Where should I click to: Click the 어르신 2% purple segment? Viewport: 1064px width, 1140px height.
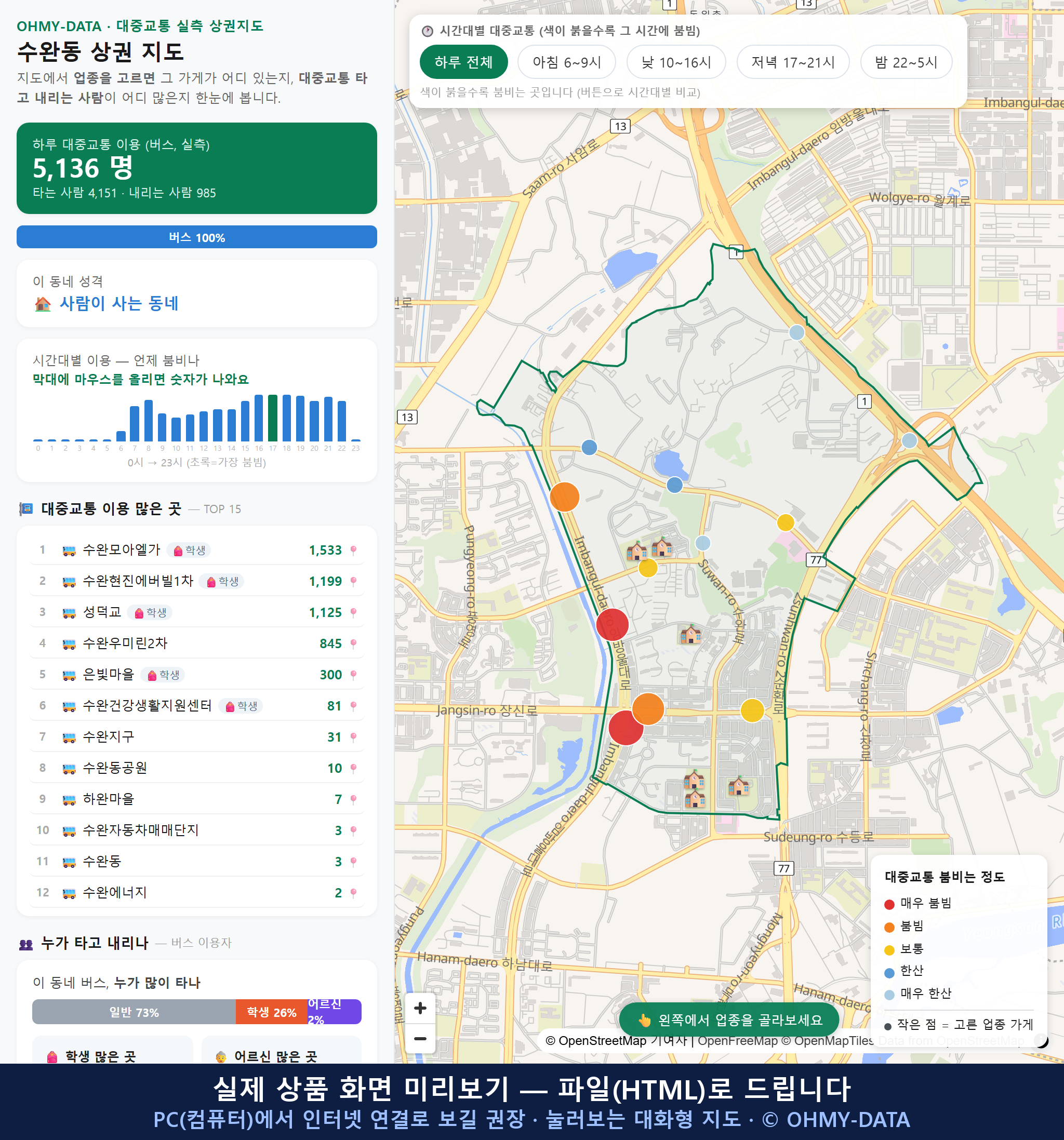[335, 1012]
